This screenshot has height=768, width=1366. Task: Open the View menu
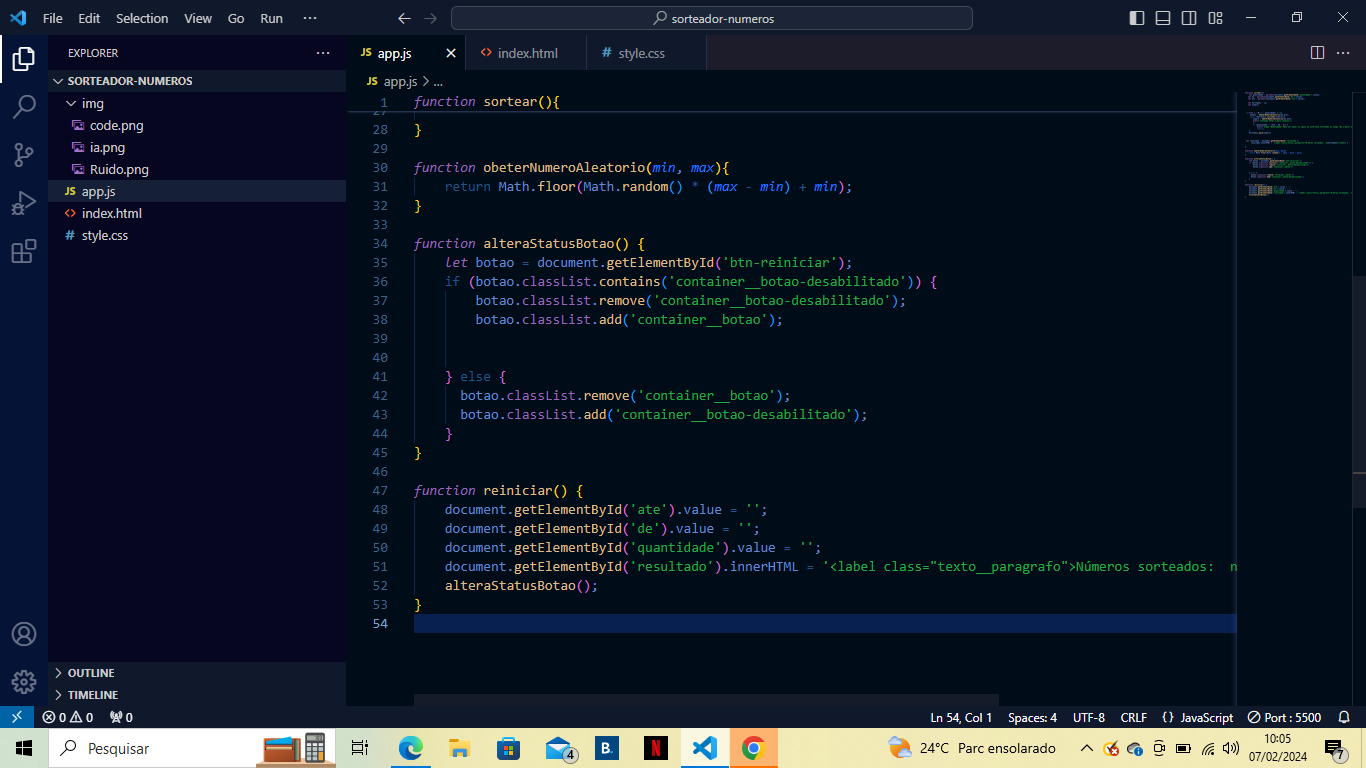(x=198, y=18)
